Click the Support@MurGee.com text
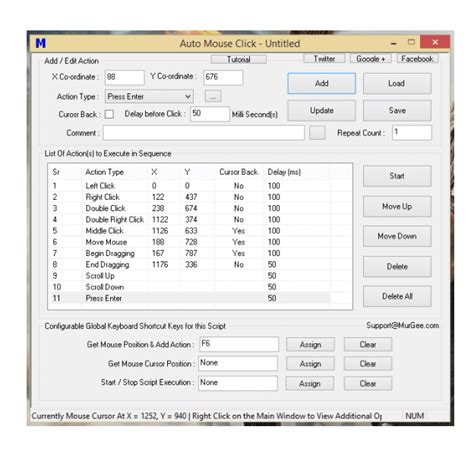The width and height of the screenshot is (474, 455). tap(403, 326)
